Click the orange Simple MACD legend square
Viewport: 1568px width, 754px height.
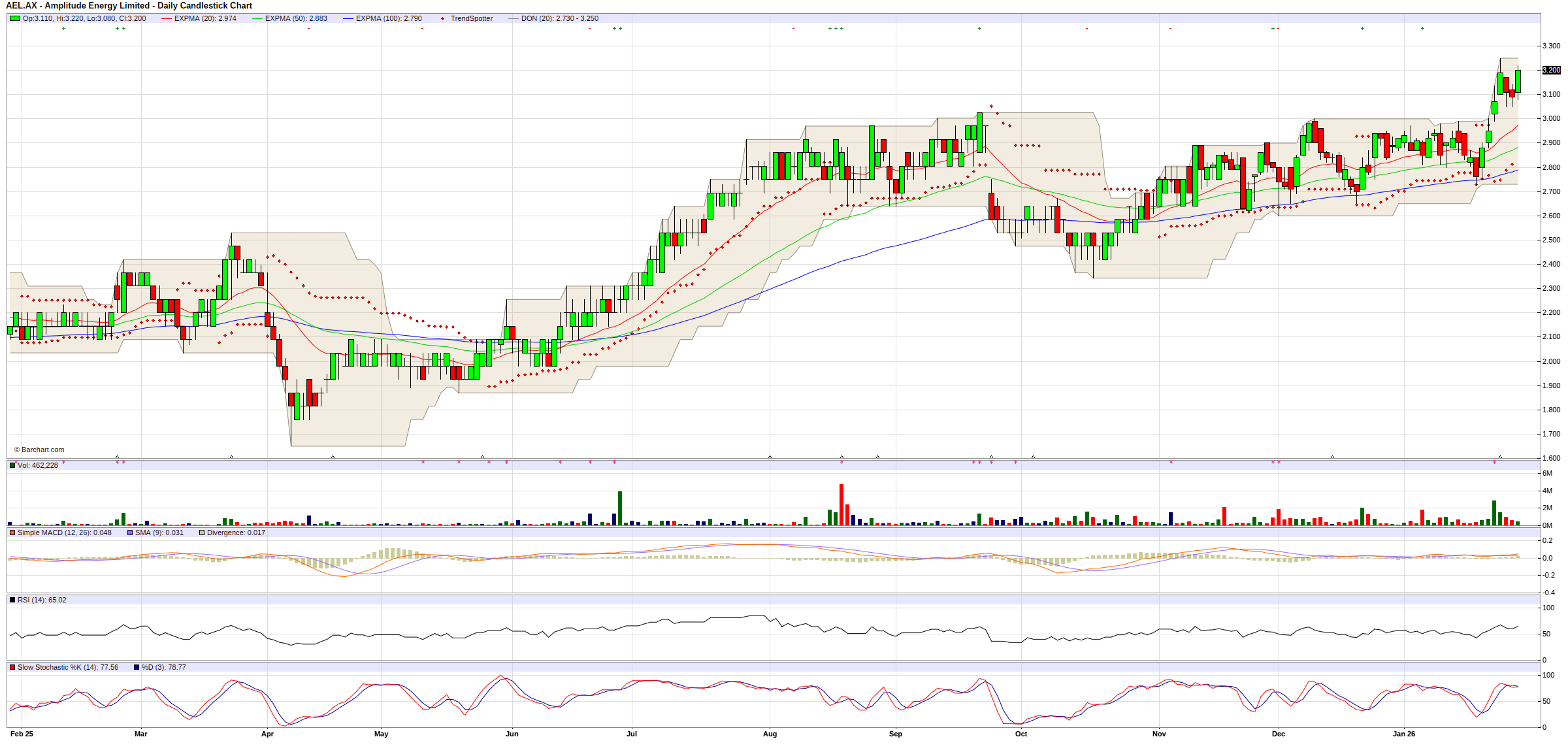[12, 533]
